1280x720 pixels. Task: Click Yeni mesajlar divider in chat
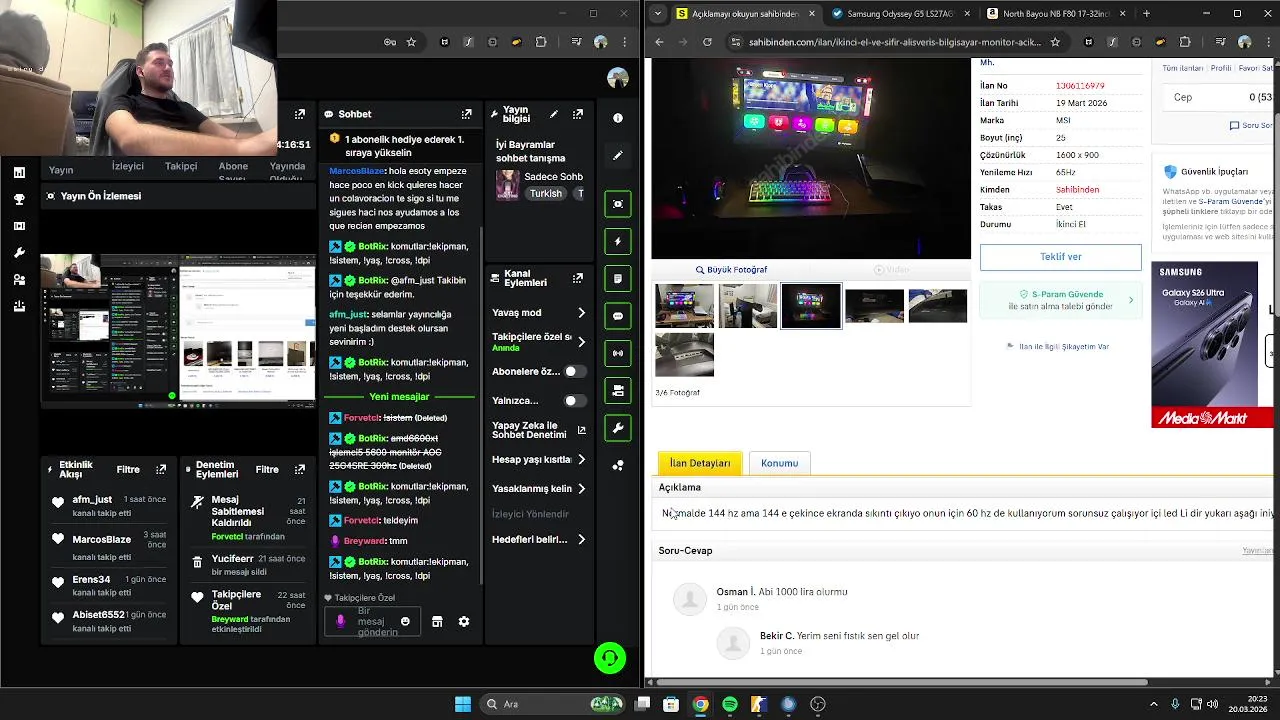(x=399, y=397)
